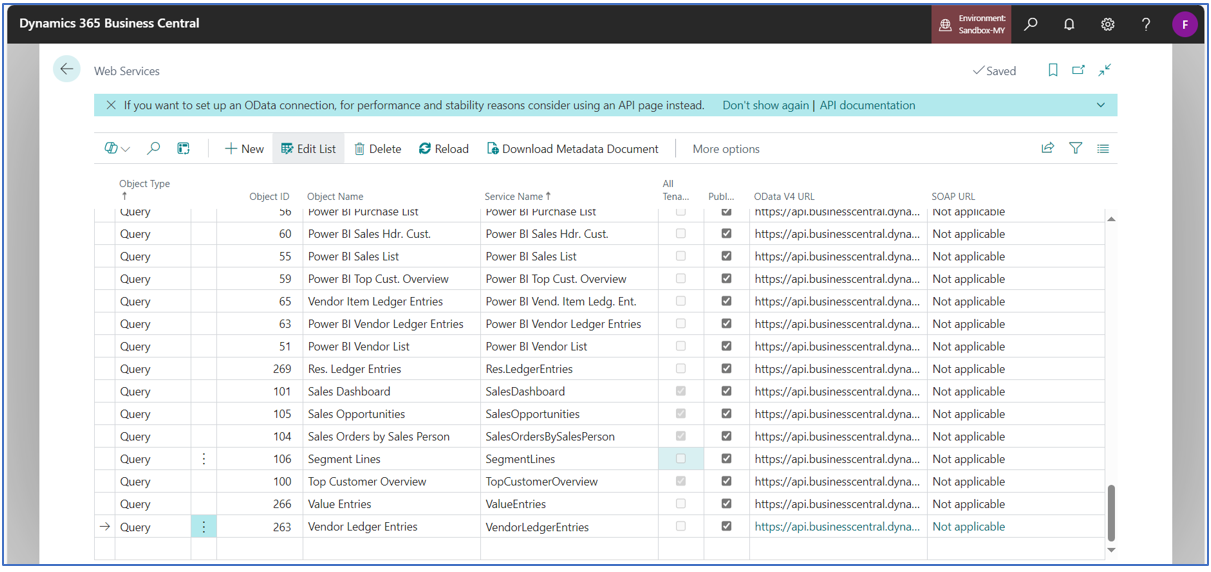Change the list layout view
This screenshot has height=572, width=1211.
(1103, 148)
